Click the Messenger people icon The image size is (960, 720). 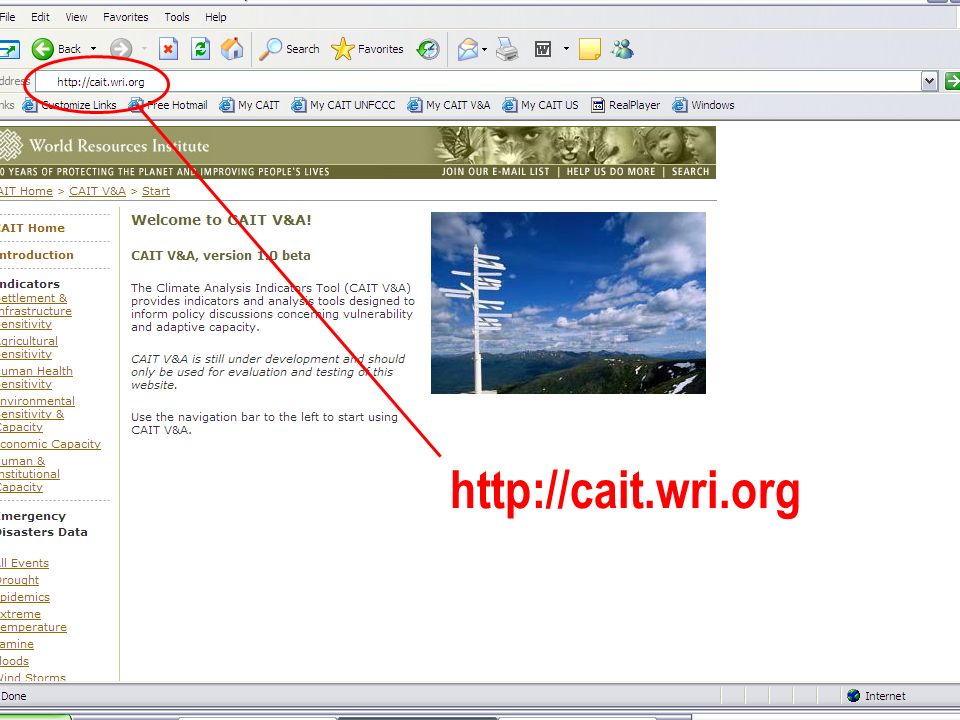622,49
